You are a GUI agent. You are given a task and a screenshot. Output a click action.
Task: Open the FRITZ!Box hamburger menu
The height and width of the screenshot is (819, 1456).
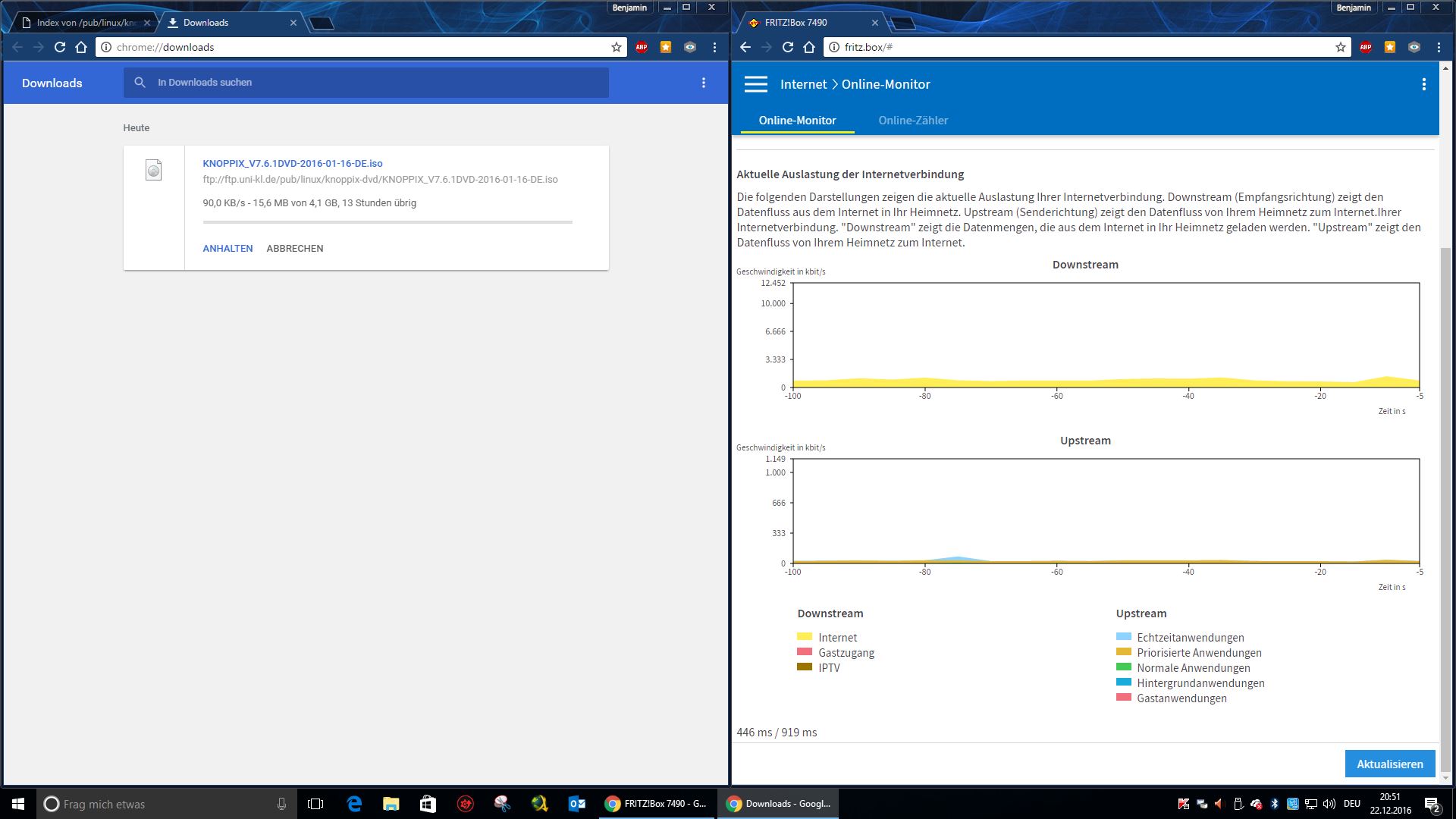tap(755, 84)
